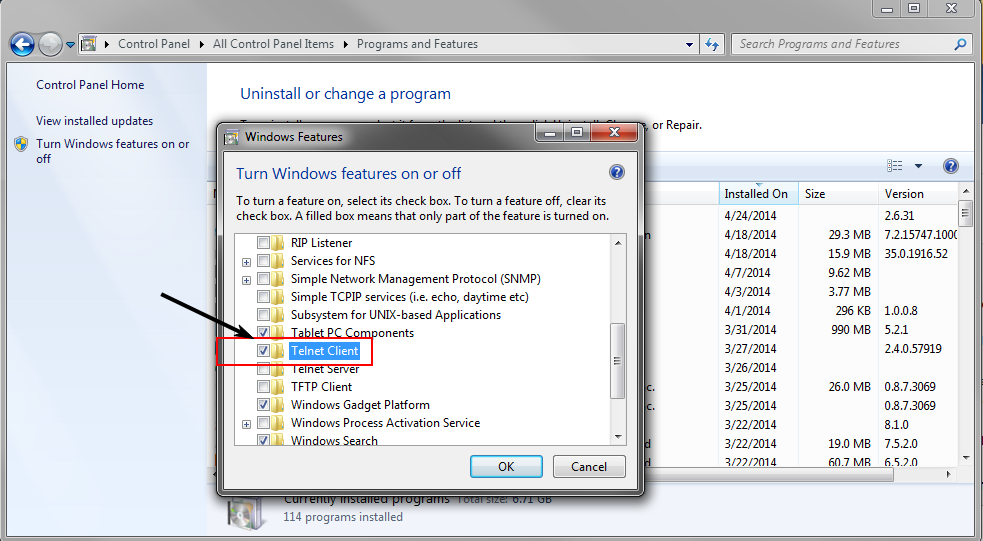The width and height of the screenshot is (983, 541).
Task: Select the Telnet Client feature label
Action: [x=325, y=350]
